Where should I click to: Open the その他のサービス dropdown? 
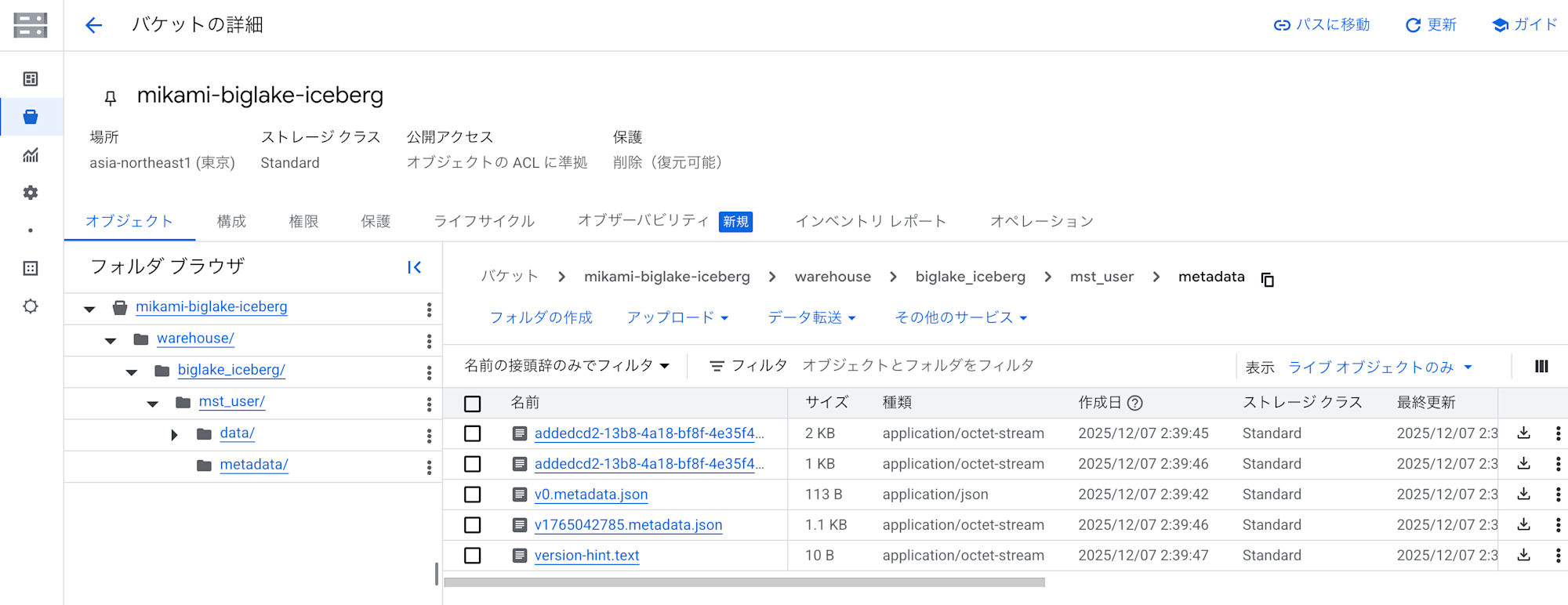click(961, 317)
